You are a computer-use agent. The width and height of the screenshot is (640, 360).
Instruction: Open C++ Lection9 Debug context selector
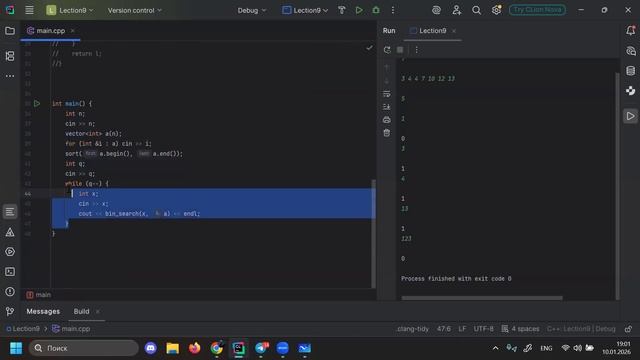click(581, 329)
